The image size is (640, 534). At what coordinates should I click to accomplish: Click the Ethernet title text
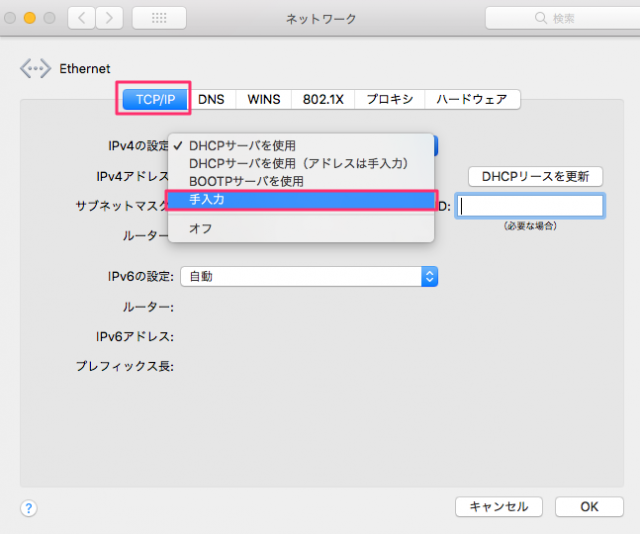[x=85, y=69]
